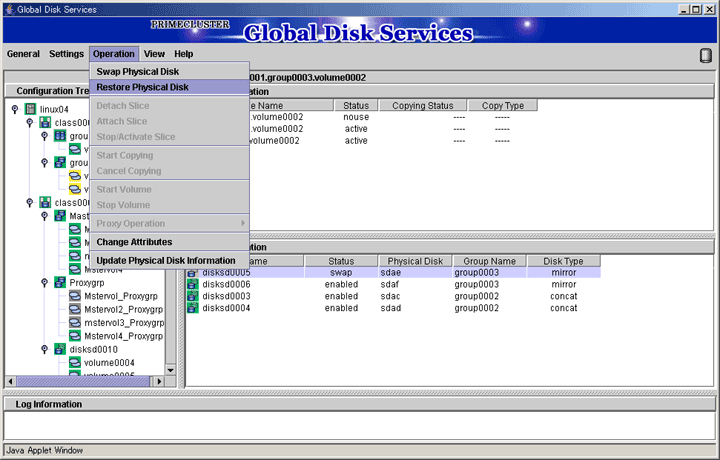Click the disksd0003 disk icon in table

tap(192, 296)
